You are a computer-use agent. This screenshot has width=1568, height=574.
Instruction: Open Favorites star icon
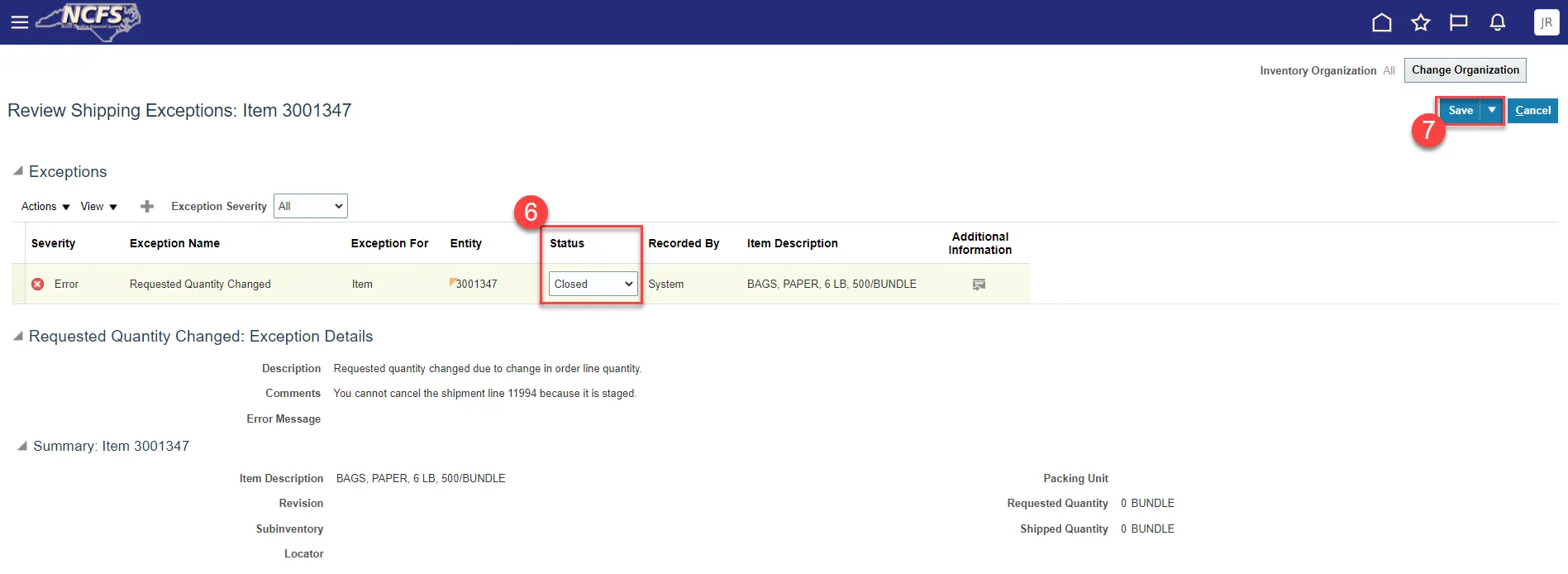(x=1420, y=22)
